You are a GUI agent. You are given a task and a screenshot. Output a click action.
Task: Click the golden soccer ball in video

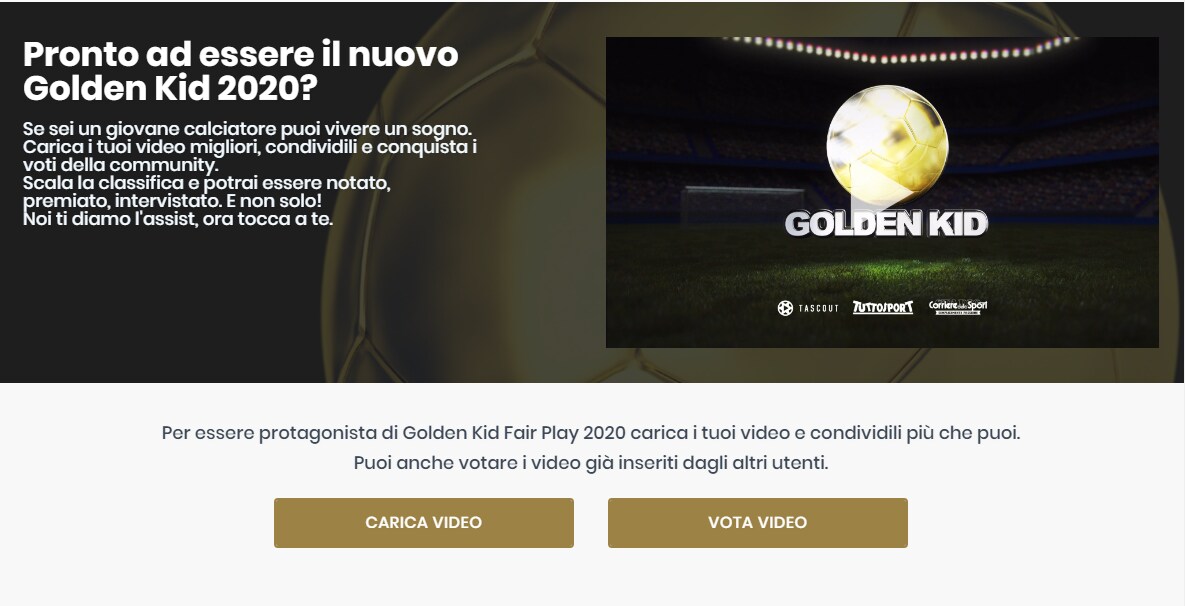tap(886, 145)
